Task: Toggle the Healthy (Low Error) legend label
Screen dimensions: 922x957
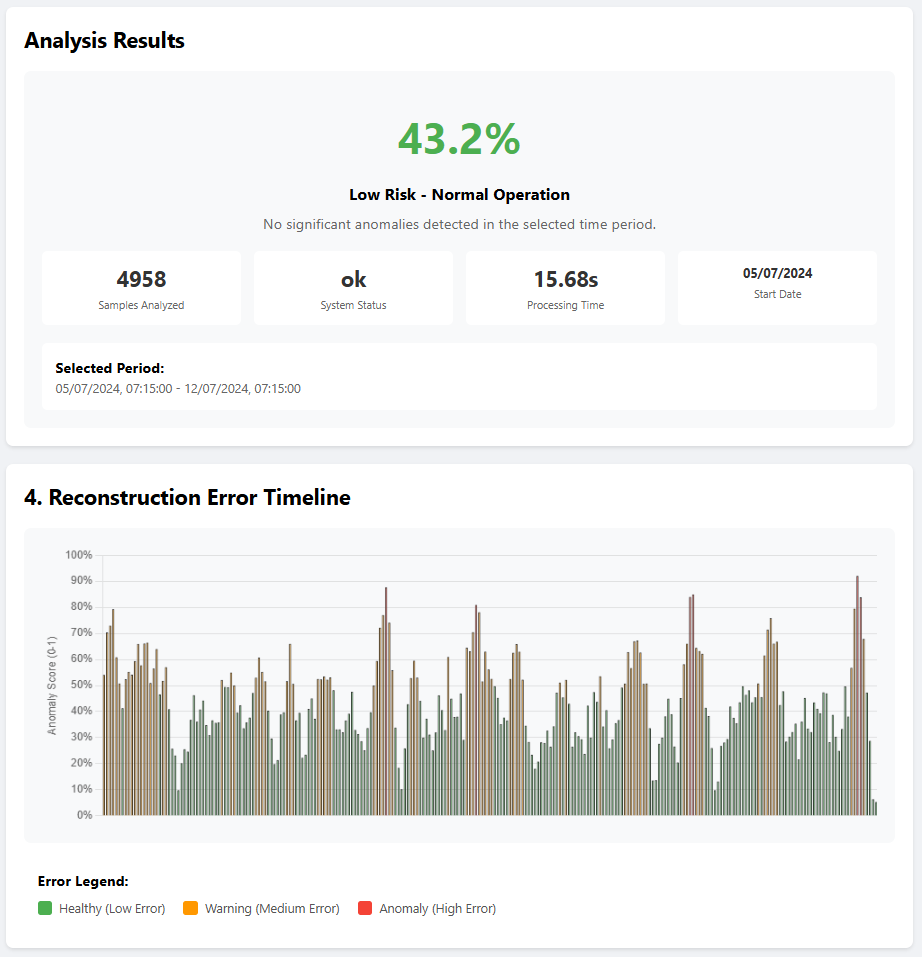Action: point(111,909)
